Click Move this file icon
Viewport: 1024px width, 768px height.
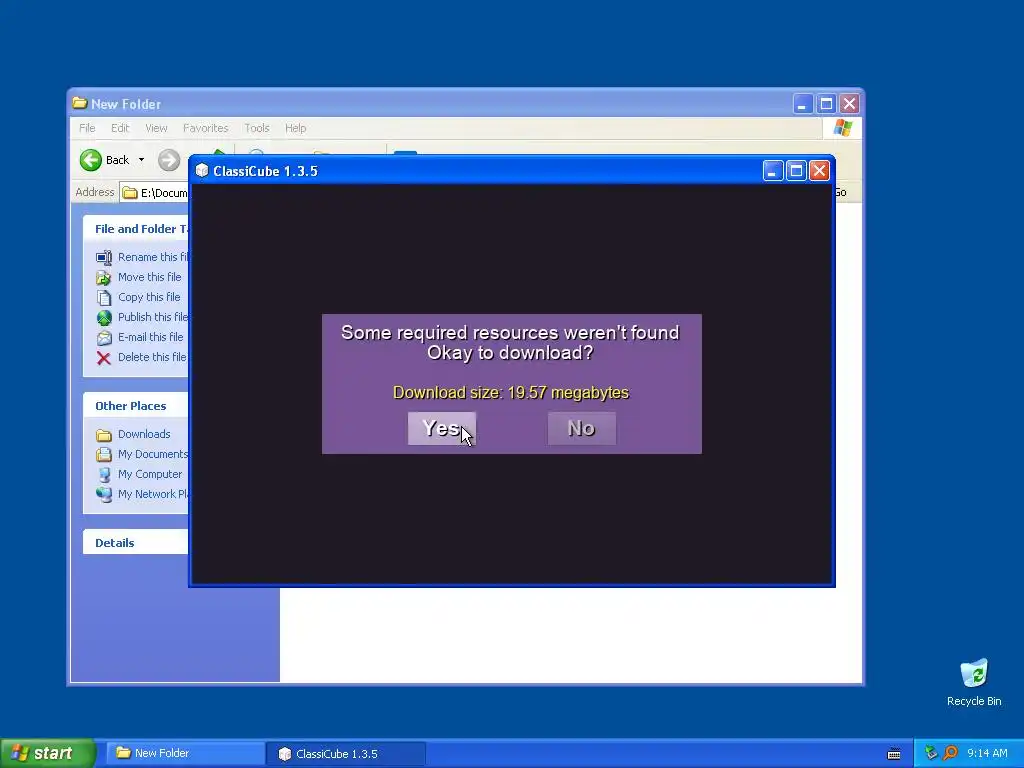click(104, 278)
